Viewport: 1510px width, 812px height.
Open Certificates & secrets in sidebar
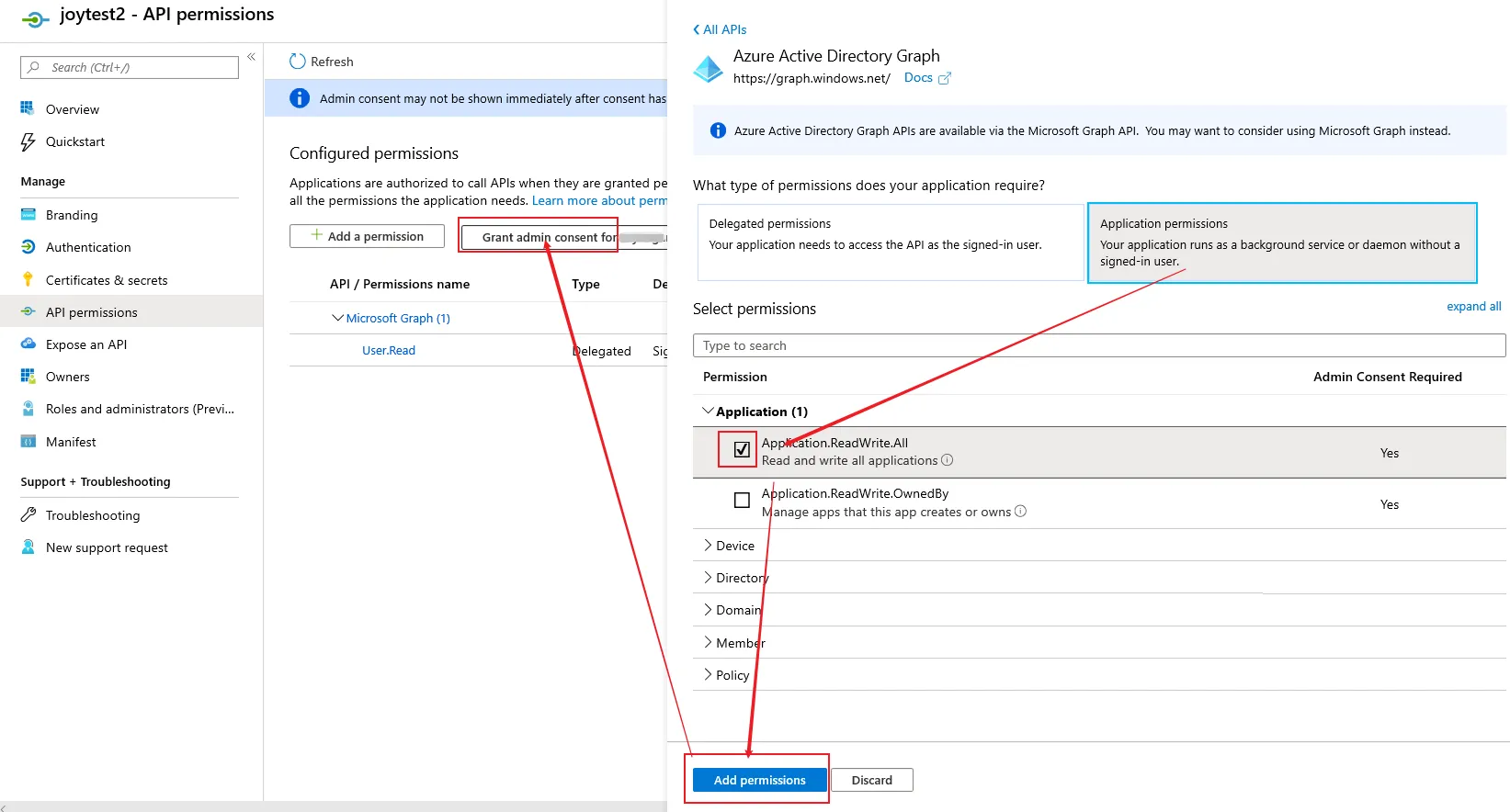[107, 280]
